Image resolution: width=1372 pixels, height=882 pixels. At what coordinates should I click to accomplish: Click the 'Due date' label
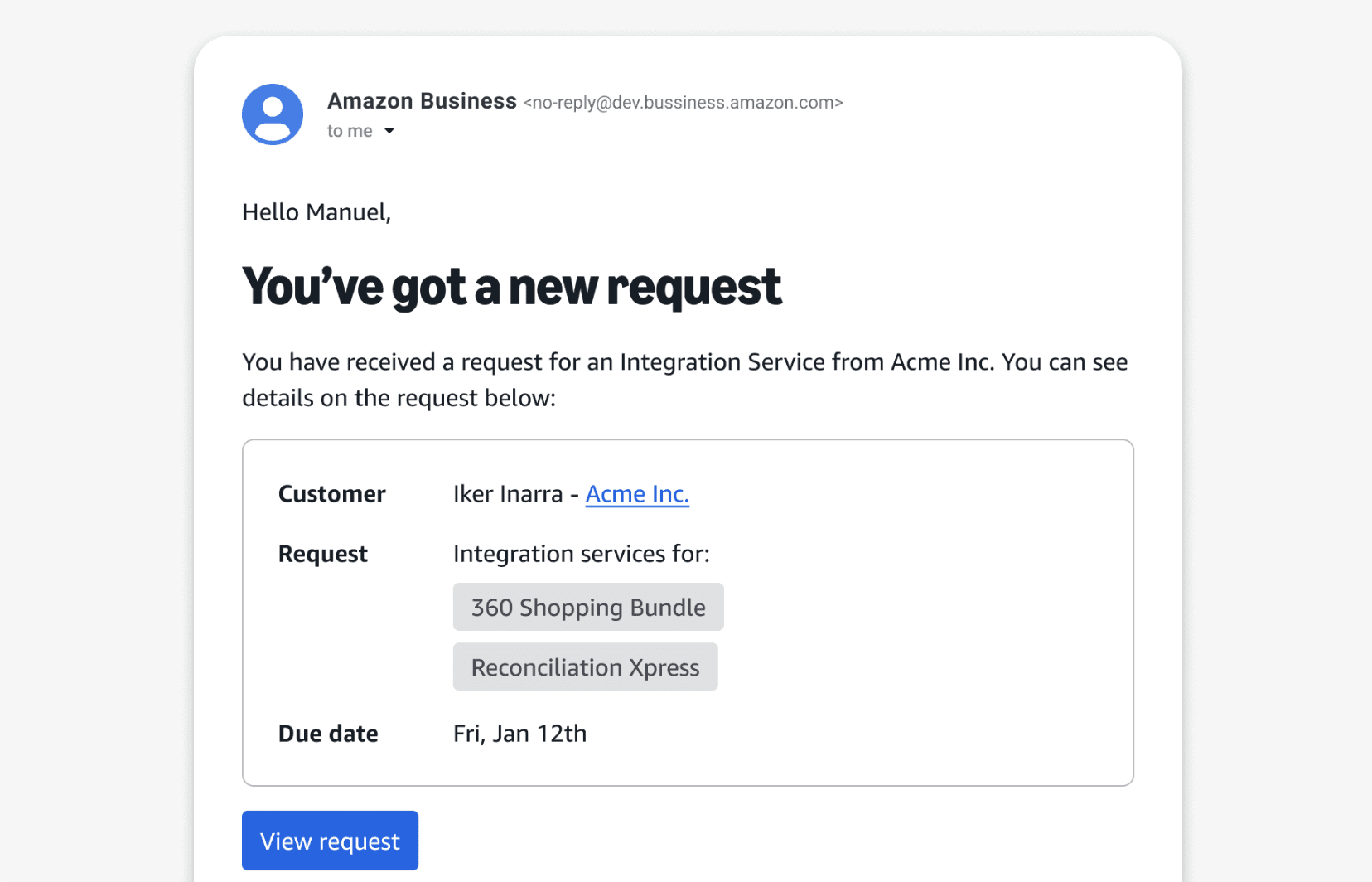tap(328, 734)
